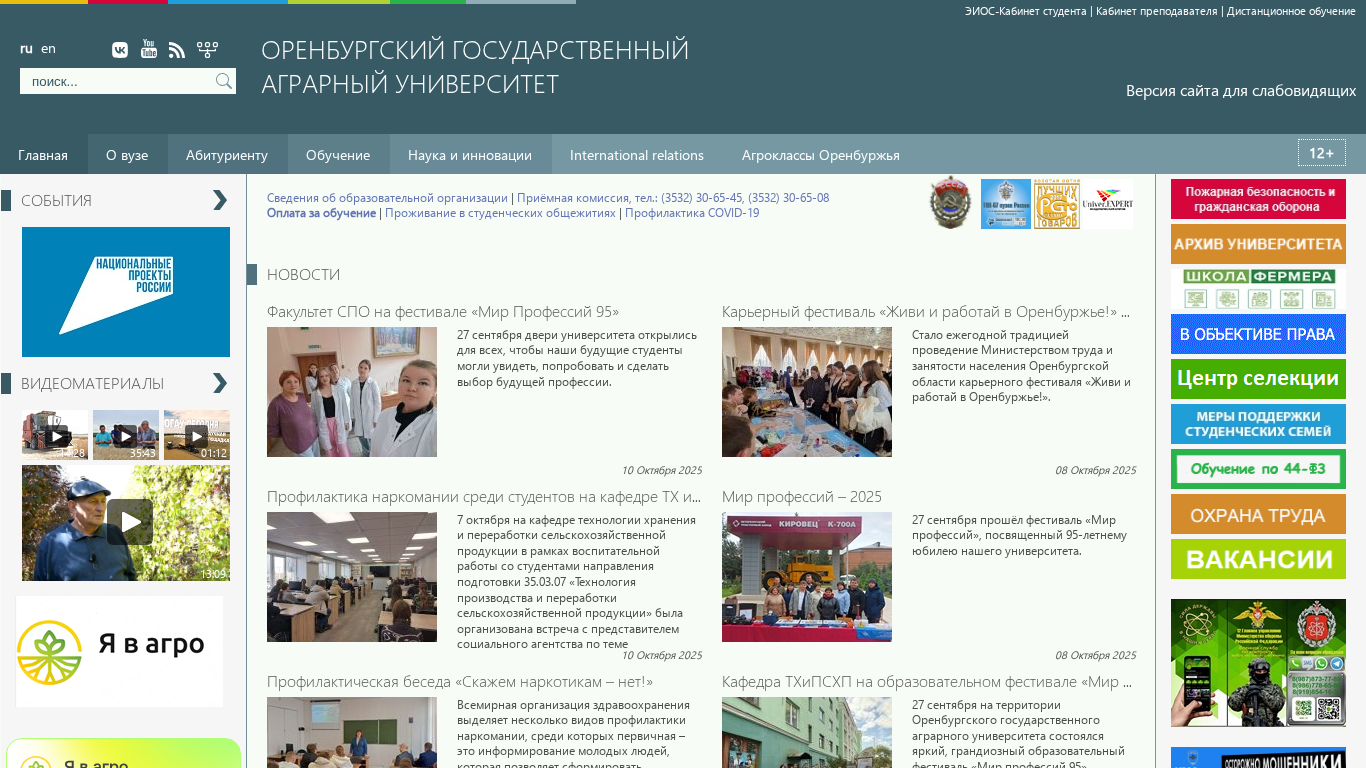Open headline Профилактическая беседа Скажем наркотикам нет
Image resolution: width=1366 pixels, height=768 pixels.
460,682
